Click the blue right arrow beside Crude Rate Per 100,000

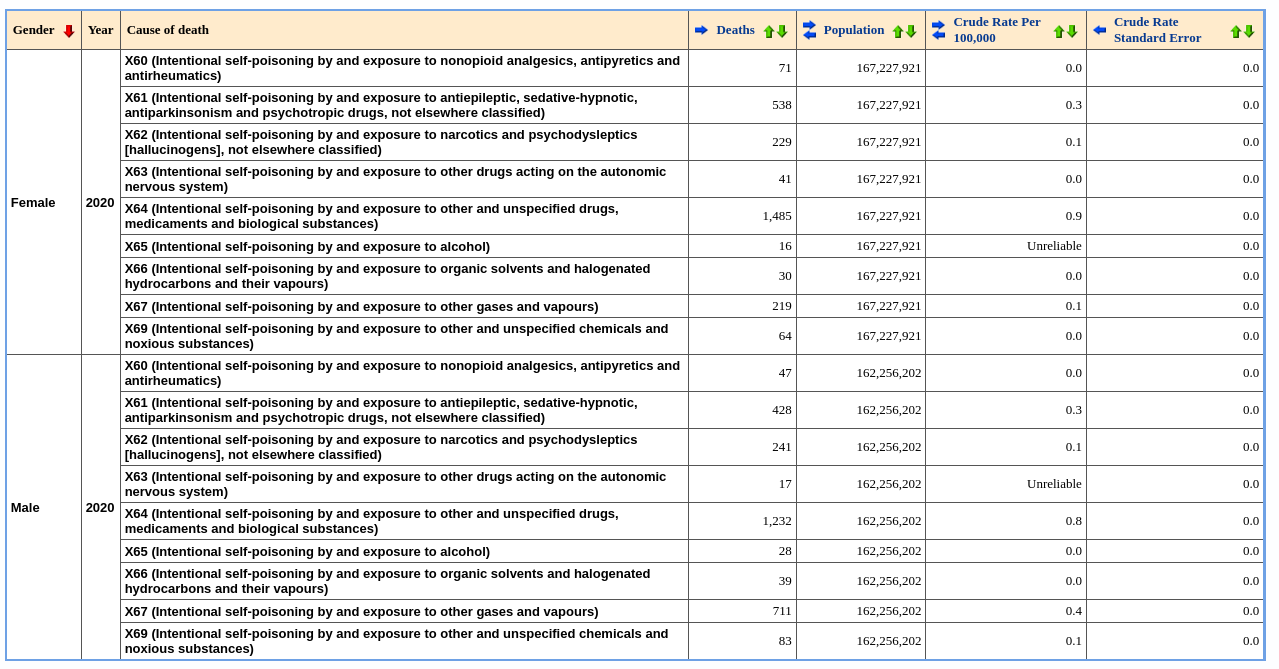tap(938, 25)
